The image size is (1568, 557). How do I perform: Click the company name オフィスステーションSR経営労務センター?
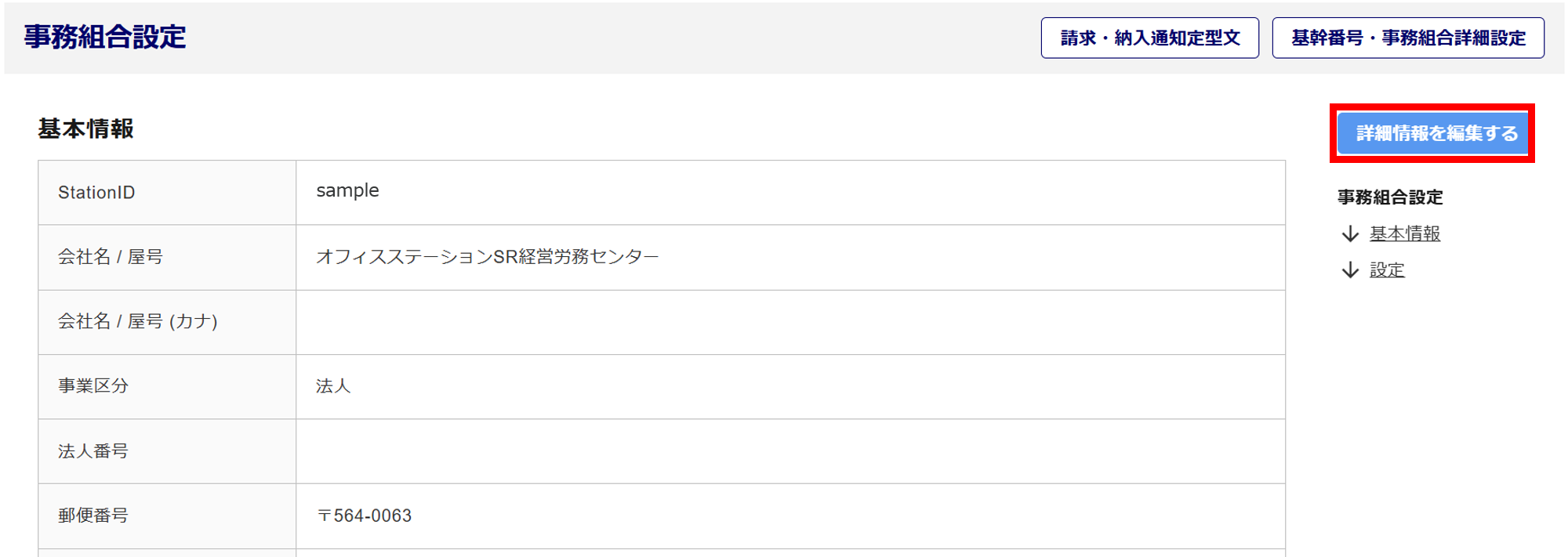(487, 257)
